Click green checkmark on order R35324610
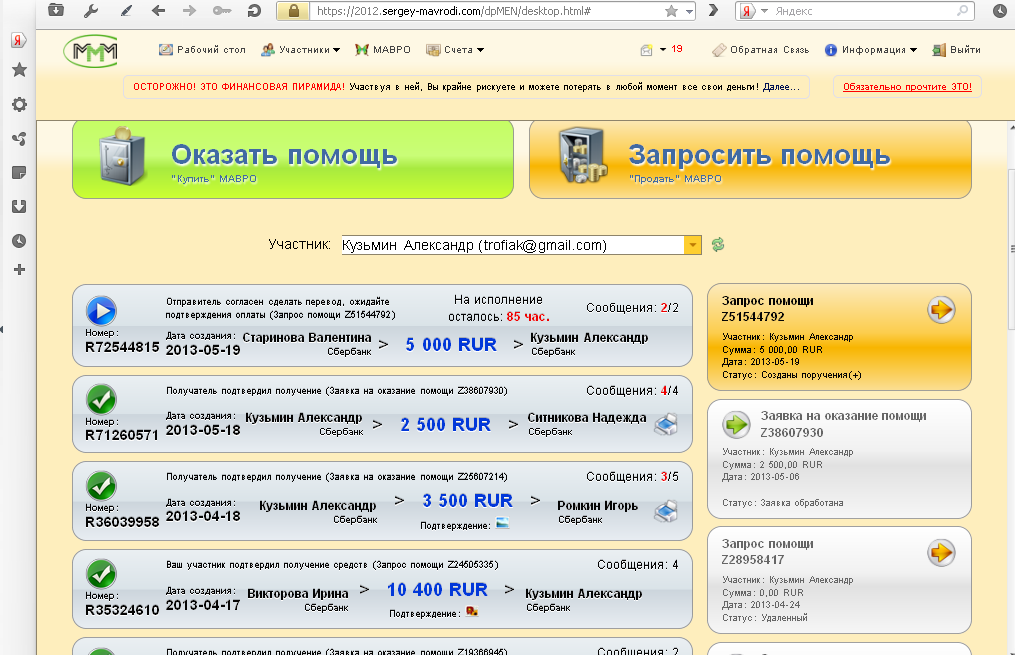 tap(102, 573)
